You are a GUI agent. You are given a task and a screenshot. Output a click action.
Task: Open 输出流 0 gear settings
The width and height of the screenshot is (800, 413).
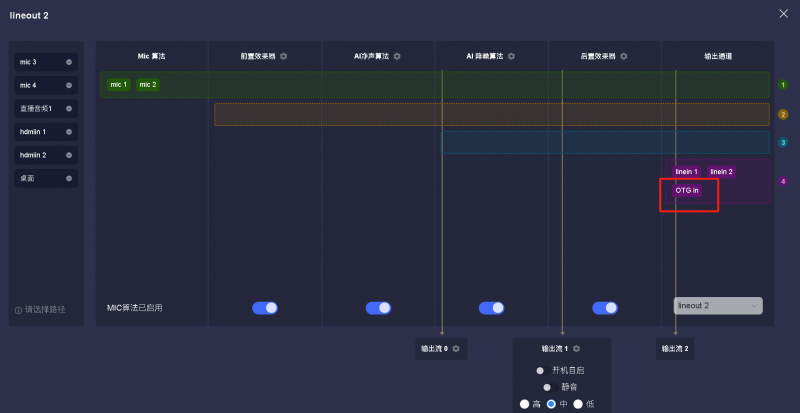[456, 348]
